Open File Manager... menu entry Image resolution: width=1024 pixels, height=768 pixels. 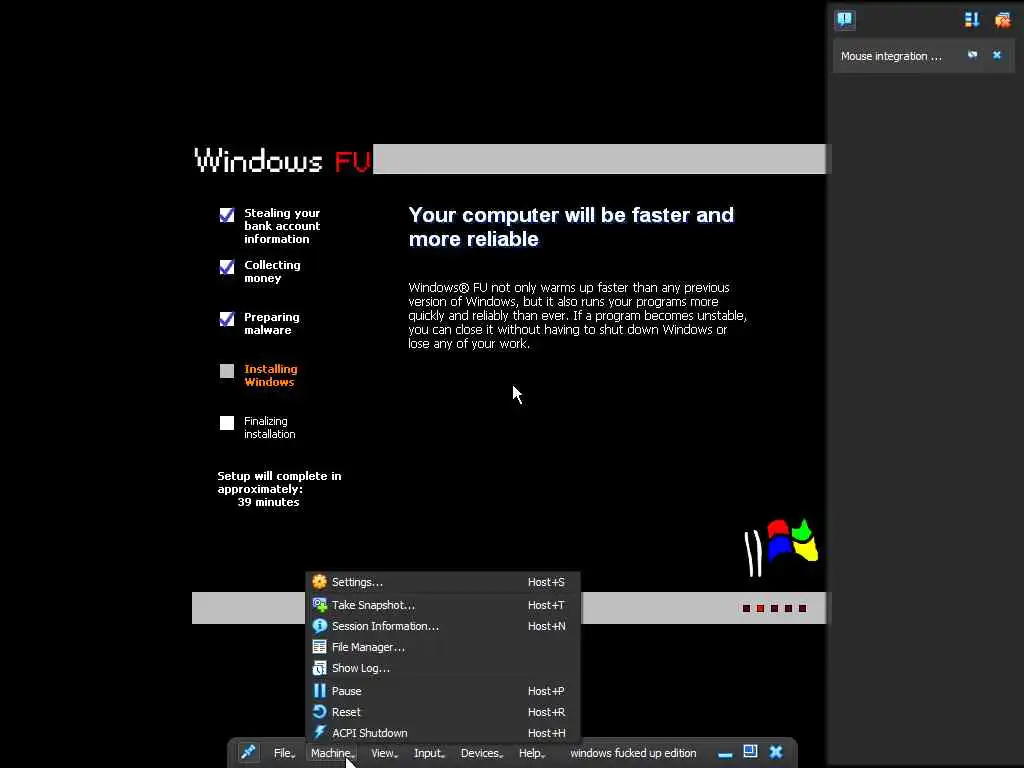point(443,647)
